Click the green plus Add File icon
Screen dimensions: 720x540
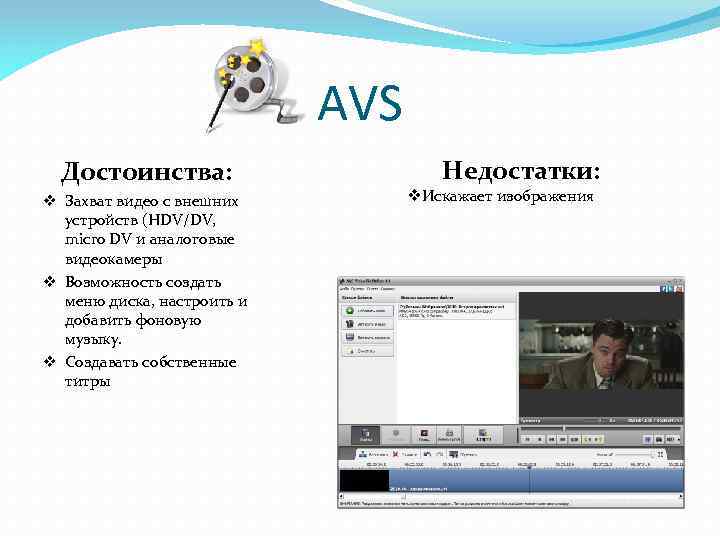pos(350,311)
